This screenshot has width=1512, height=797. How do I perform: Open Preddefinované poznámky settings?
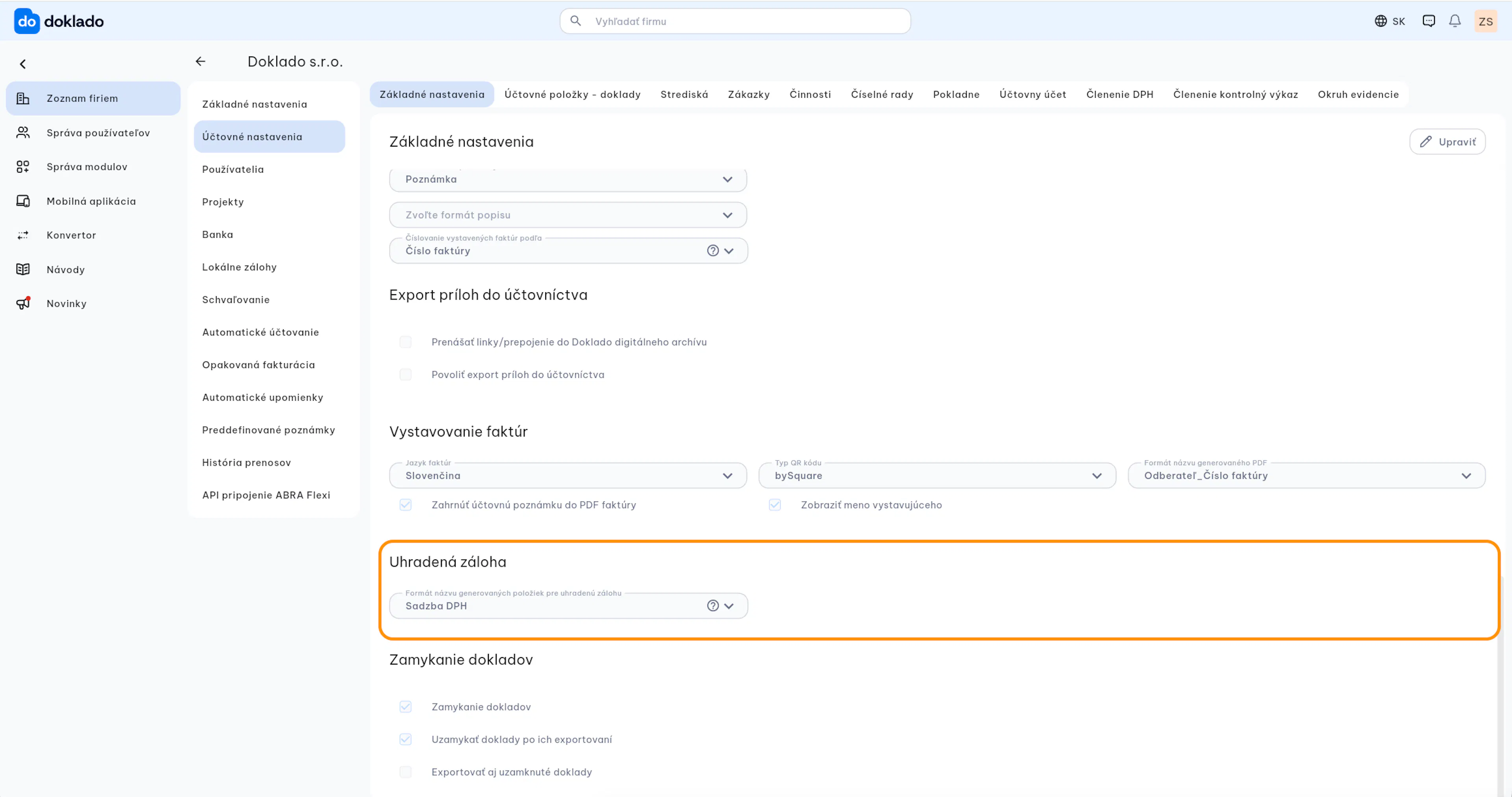pyautogui.click(x=269, y=430)
